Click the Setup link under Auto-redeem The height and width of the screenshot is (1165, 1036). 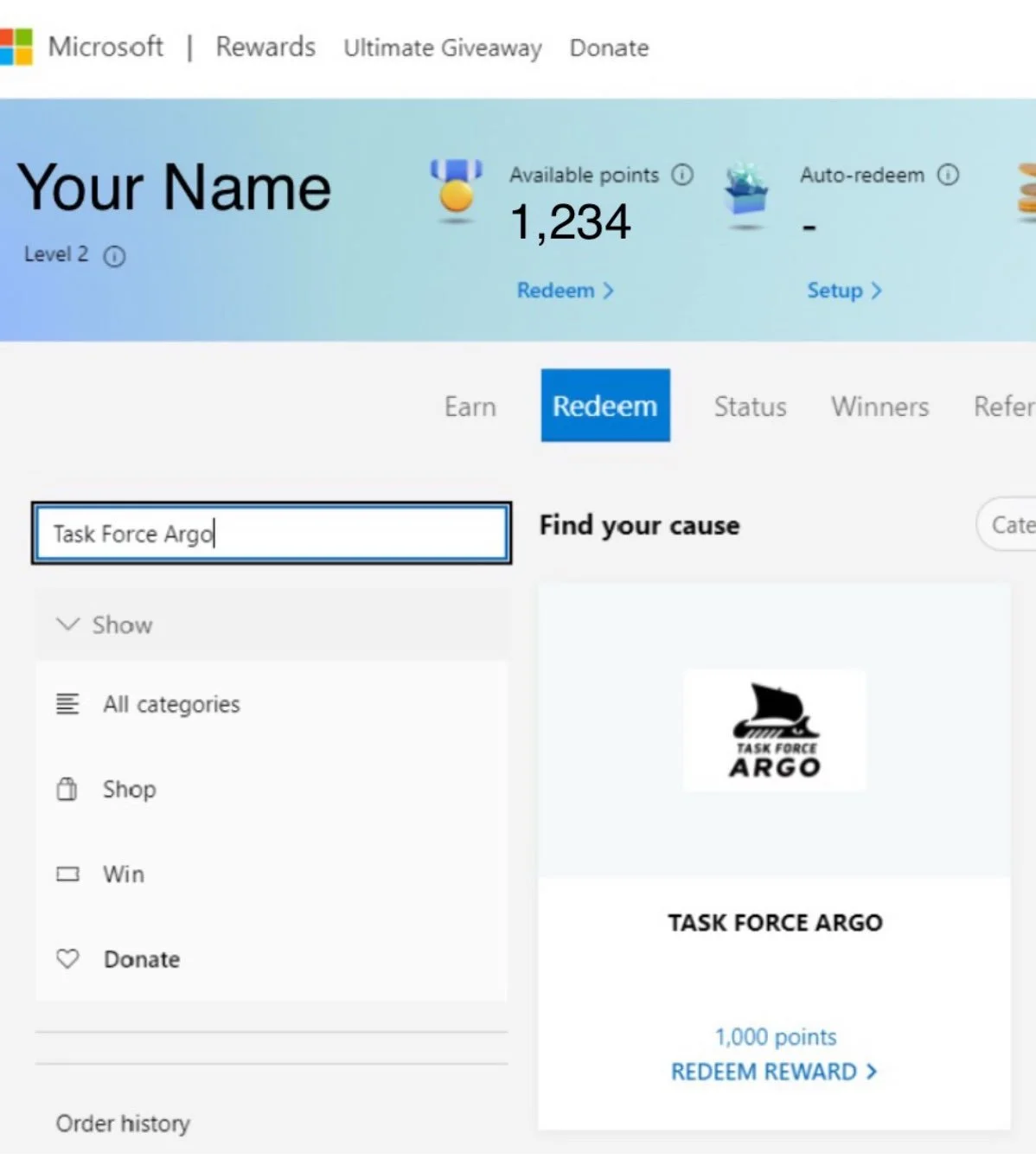(845, 291)
